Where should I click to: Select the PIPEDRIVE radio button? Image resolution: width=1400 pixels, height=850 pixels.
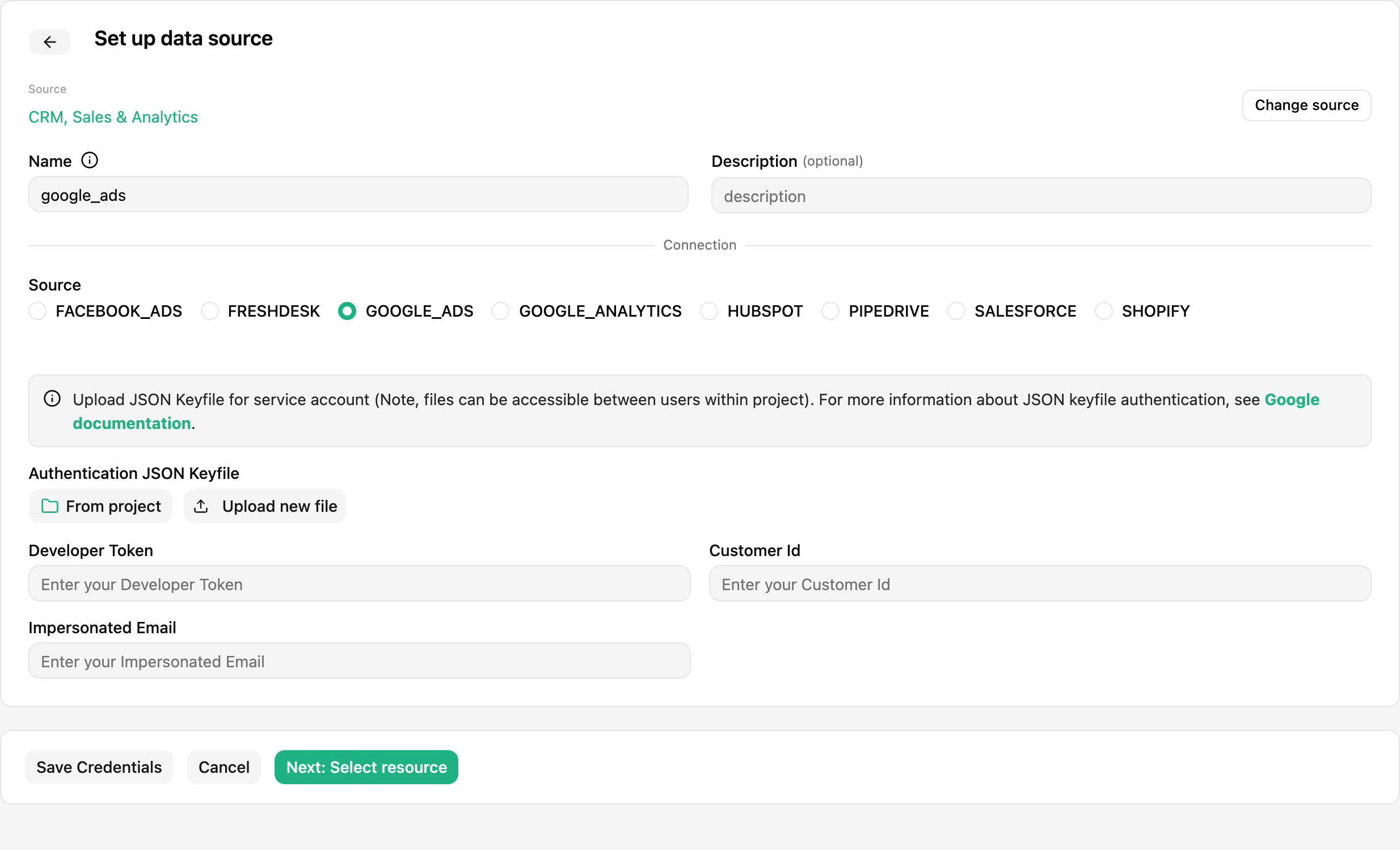(x=830, y=311)
